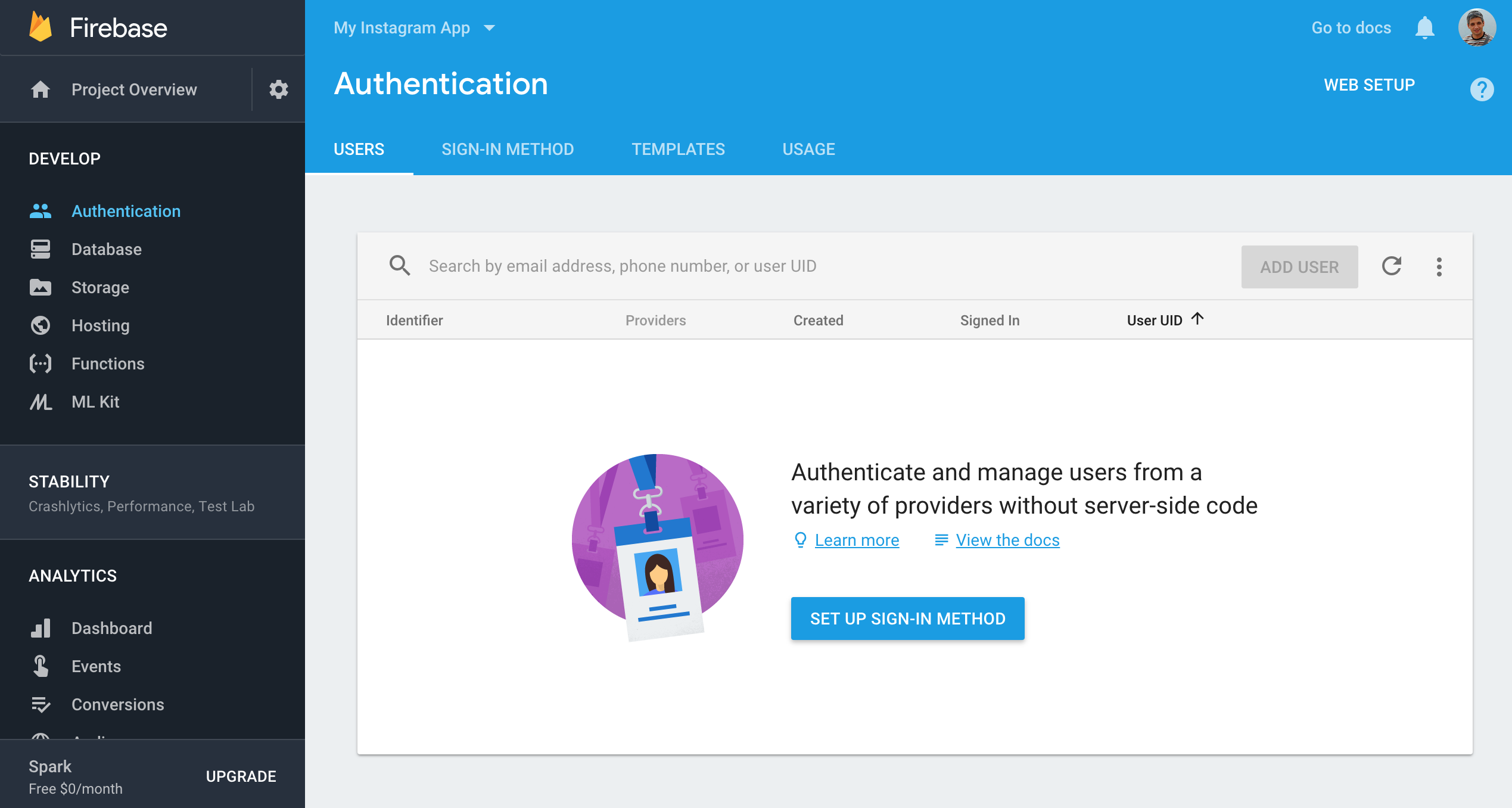The width and height of the screenshot is (1512, 808).
Task: Click the search magnifier icon
Action: tap(400, 266)
